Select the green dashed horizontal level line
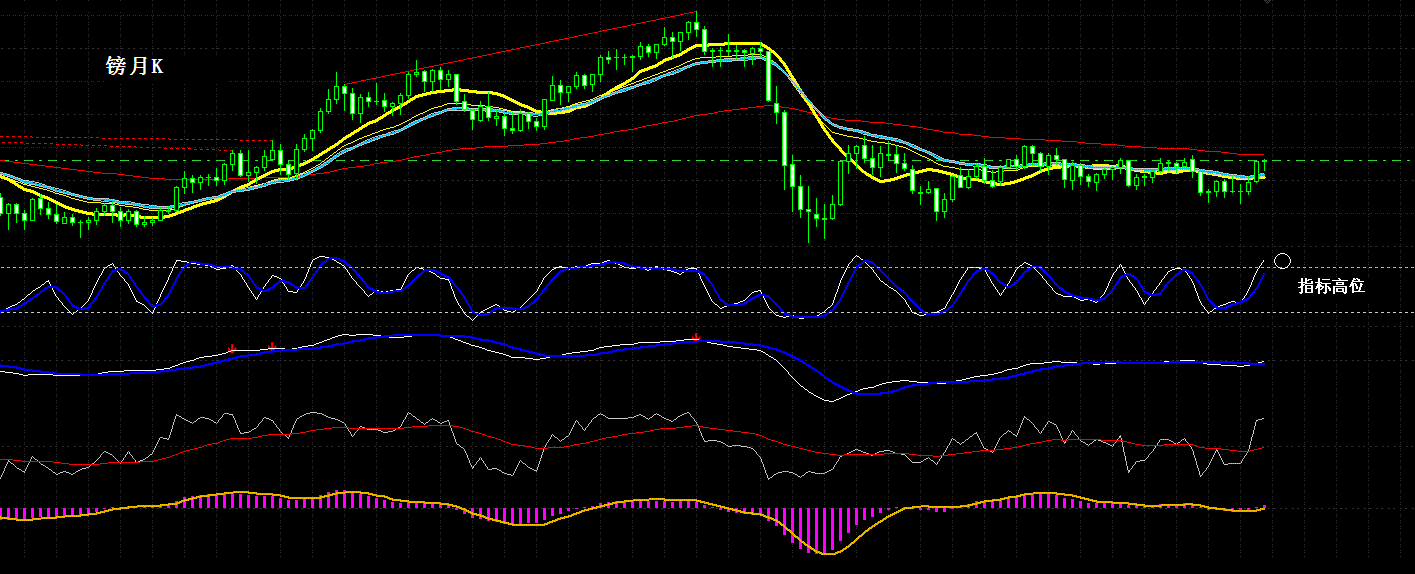Screen dimensions: 1415x574 click(x=707, y=160)
